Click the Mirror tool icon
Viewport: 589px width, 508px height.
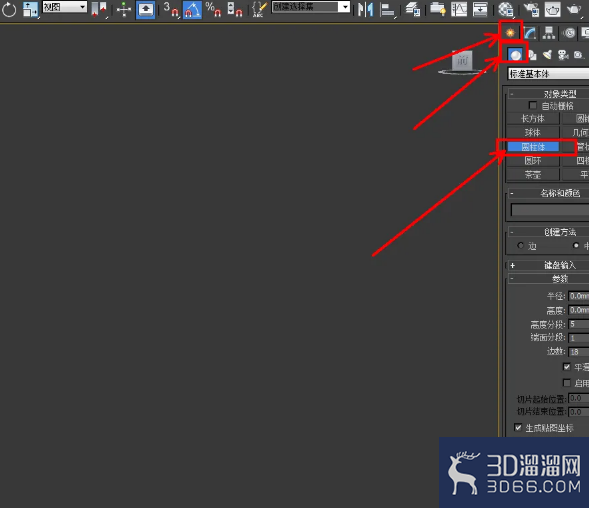tap(365, 9)
